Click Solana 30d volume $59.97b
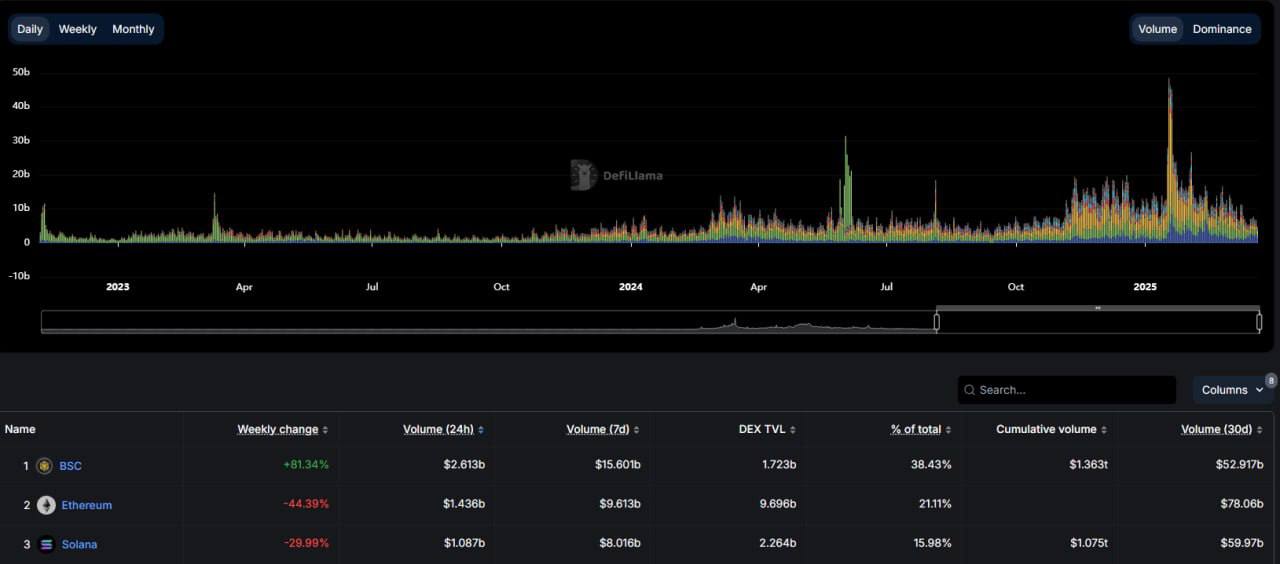1280x564 pixels. pos(1241,543)
